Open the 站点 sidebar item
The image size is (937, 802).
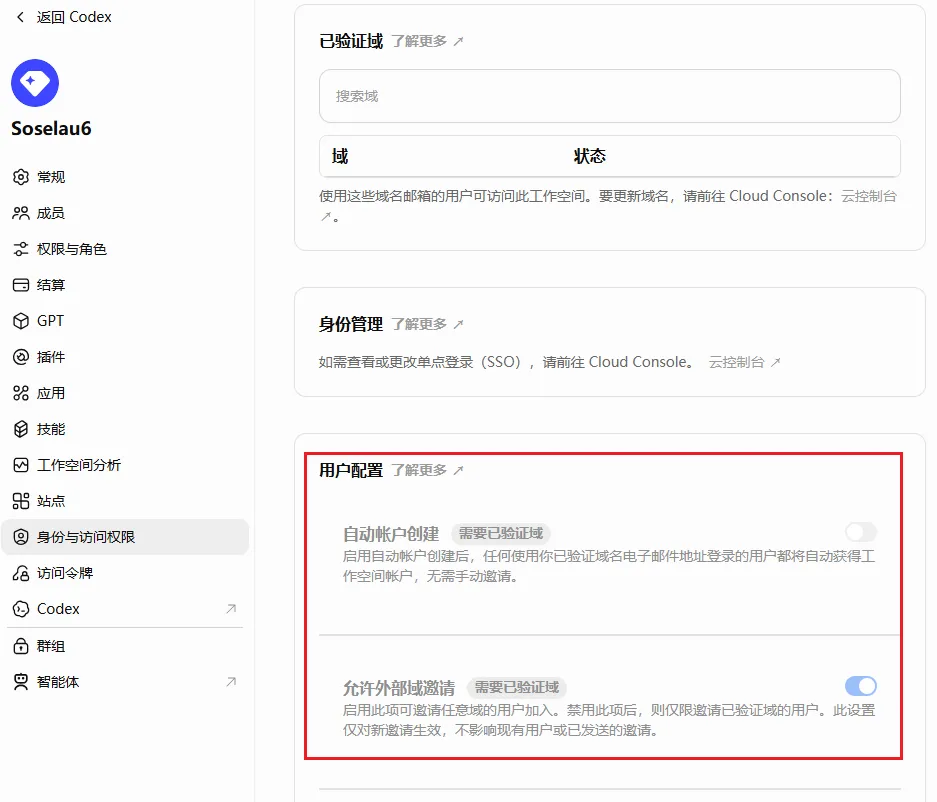pos(125,501)
